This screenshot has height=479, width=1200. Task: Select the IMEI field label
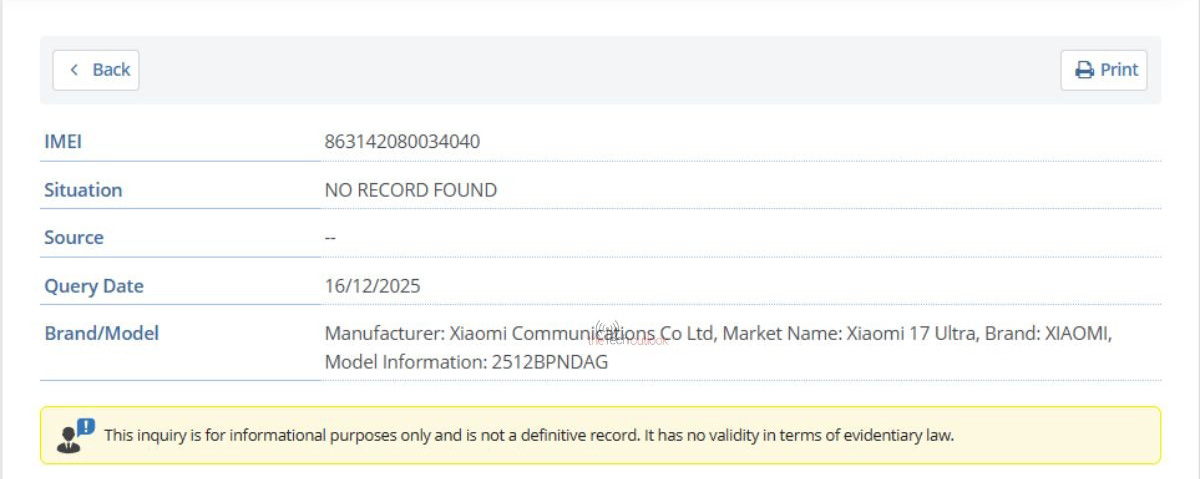pyautogui.click(x=63, y=142)
